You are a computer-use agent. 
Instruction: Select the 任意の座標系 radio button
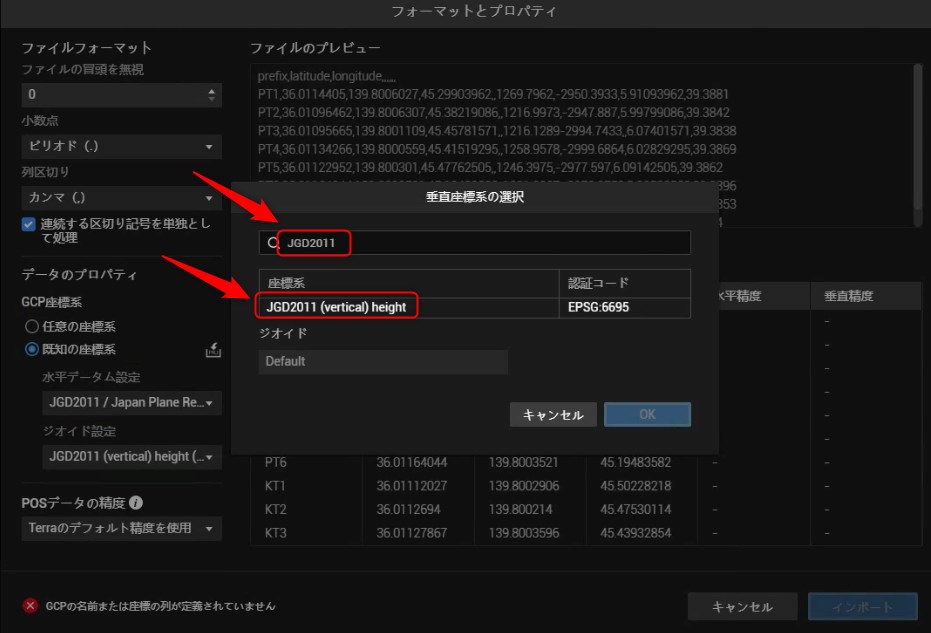pos(32,326)
